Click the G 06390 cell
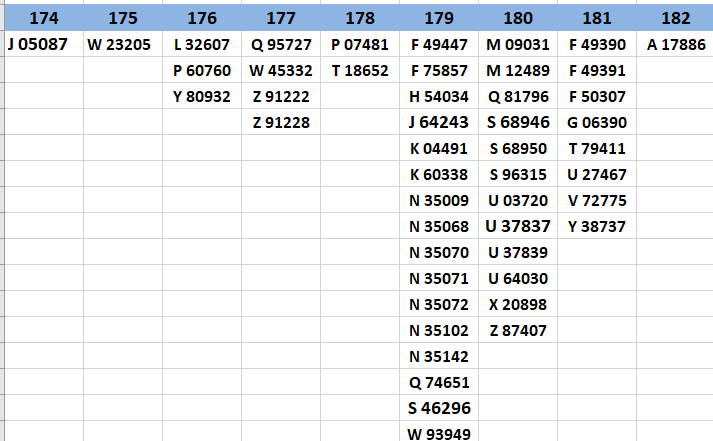The width and height of the screenshot is (713, 441). click(597, 122)
